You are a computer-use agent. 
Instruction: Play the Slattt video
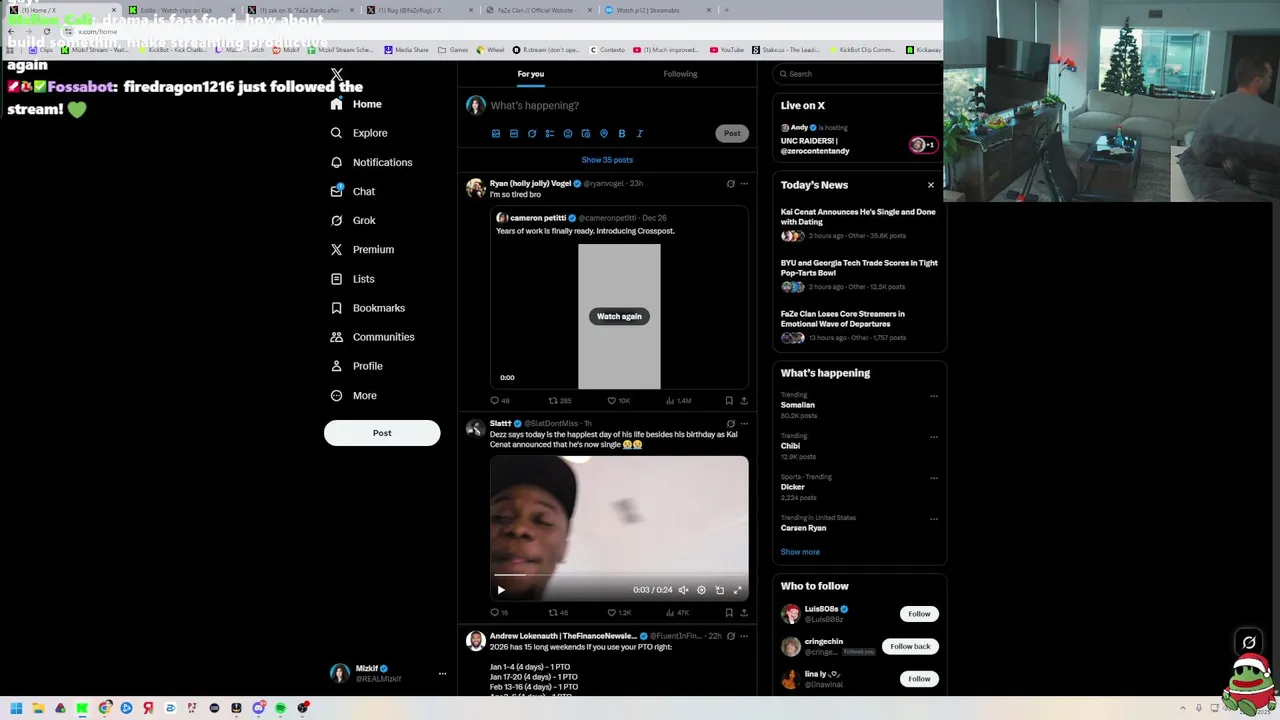coord(501,590)
